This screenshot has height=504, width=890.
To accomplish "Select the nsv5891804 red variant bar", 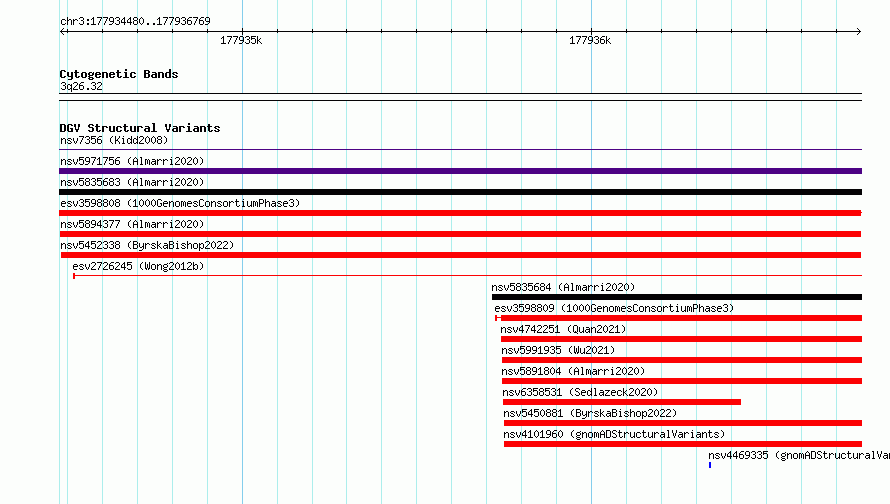I will 682,381.
